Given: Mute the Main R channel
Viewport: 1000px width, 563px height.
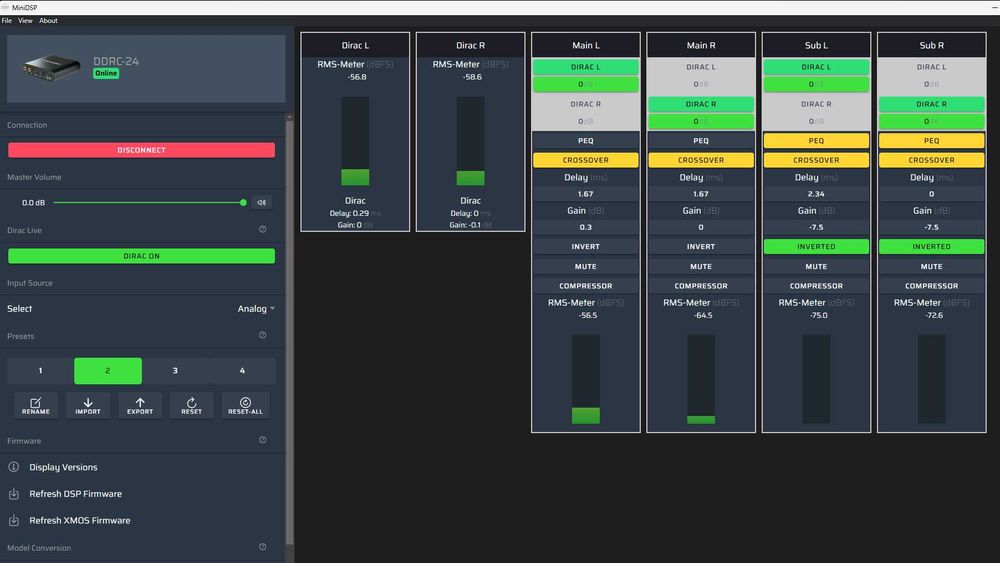Looking at the screenshot, I should coord(701,267).
